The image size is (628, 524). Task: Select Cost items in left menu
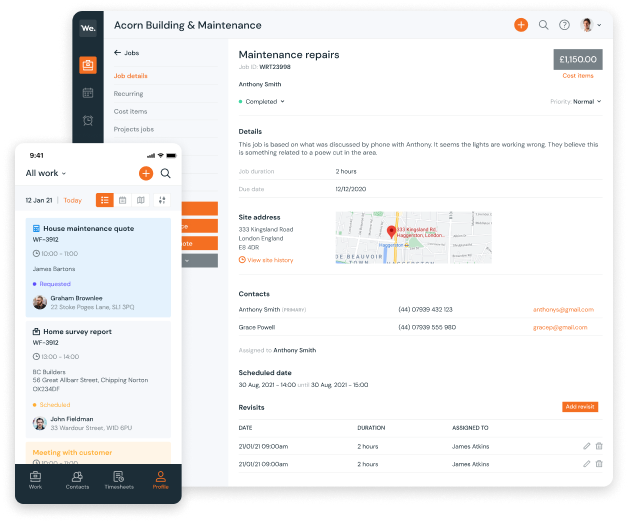[x=130, y=111]
